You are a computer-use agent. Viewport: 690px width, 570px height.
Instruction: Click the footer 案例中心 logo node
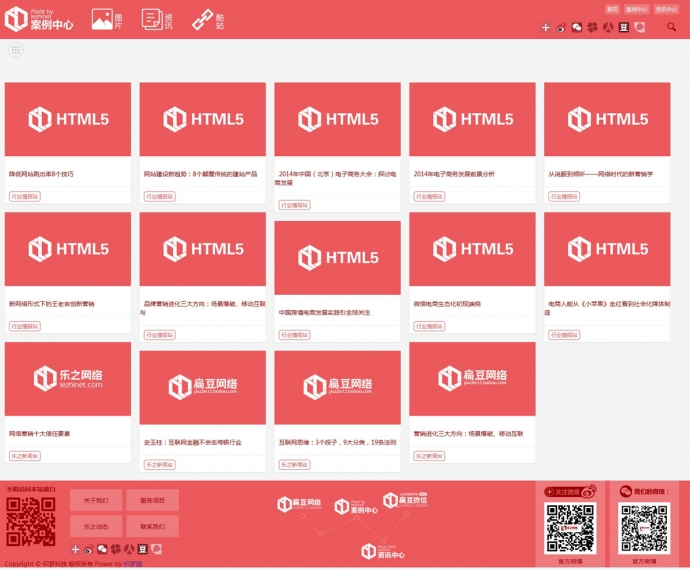click(356, 507)
